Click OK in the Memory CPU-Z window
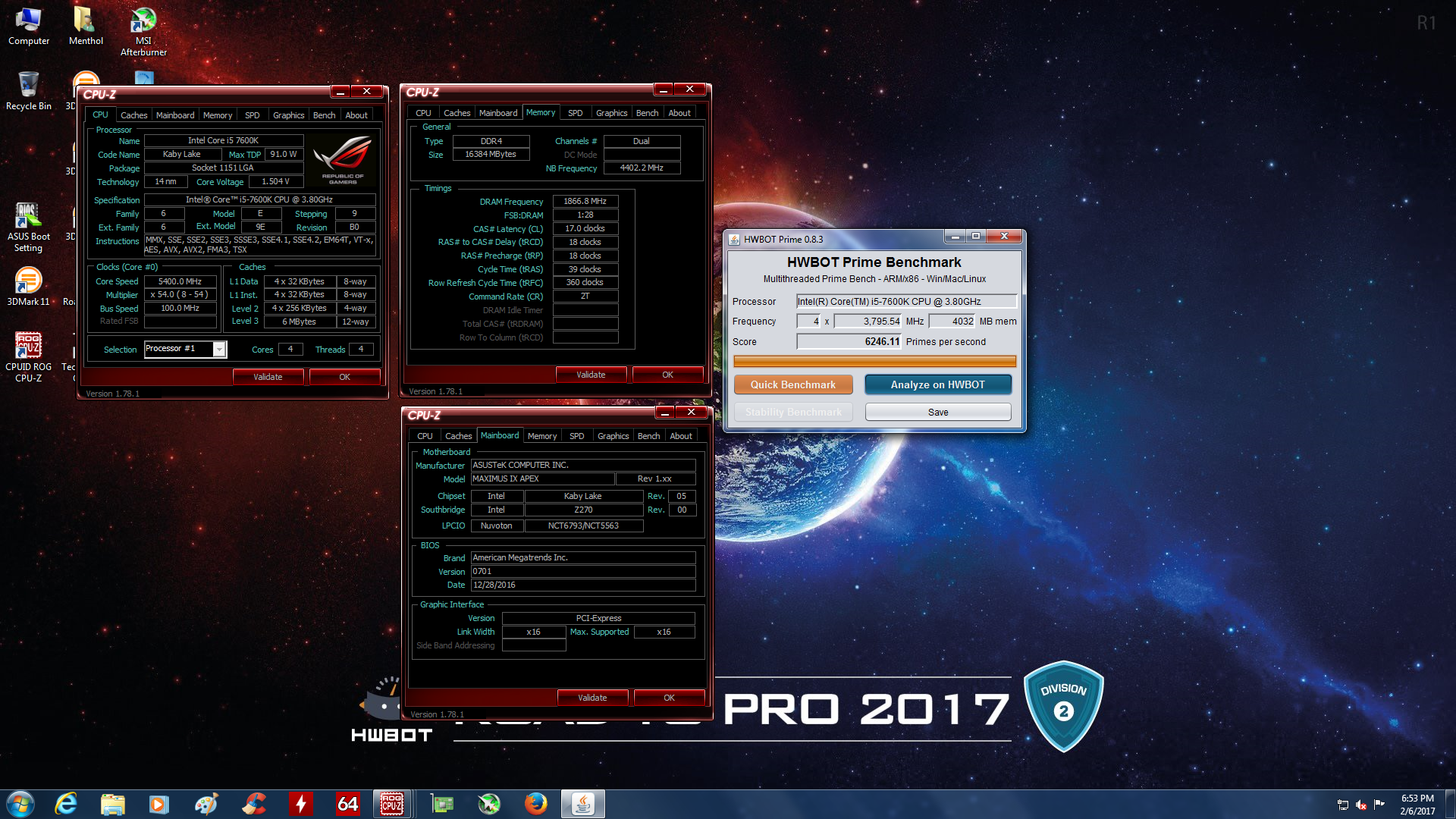 tap(667, 375)
